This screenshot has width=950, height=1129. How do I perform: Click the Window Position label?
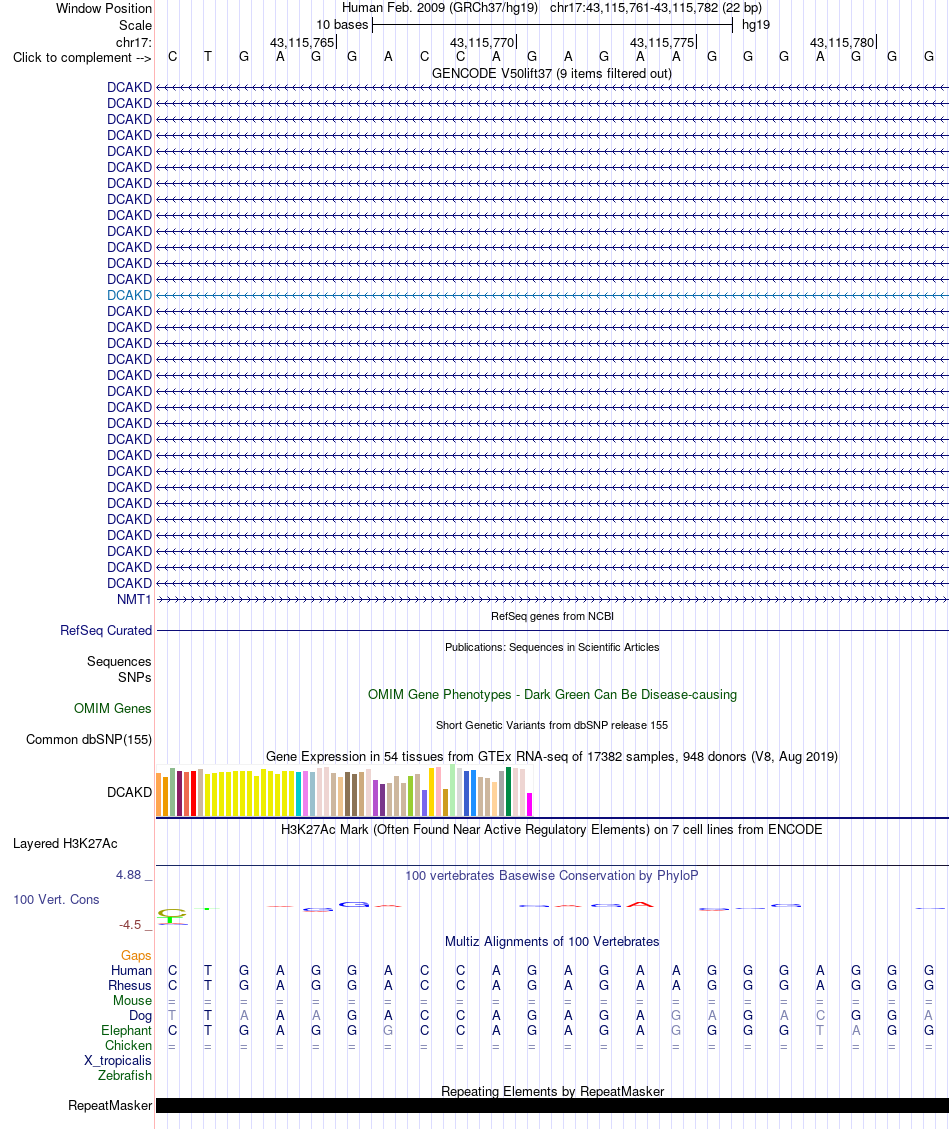pyautogui.click(x=104, y=9)
